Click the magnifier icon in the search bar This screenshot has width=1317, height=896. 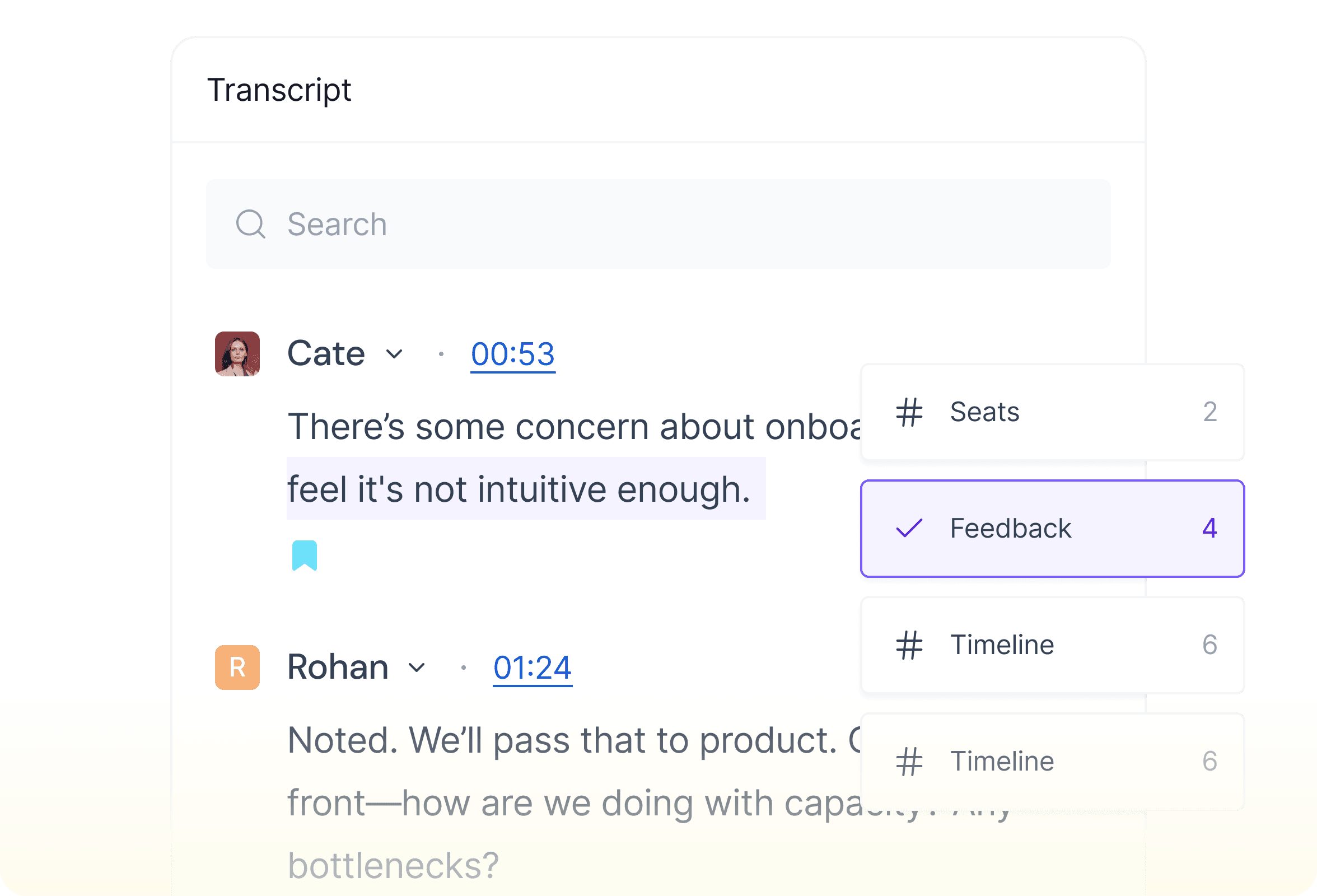click(x=250, y=224)
